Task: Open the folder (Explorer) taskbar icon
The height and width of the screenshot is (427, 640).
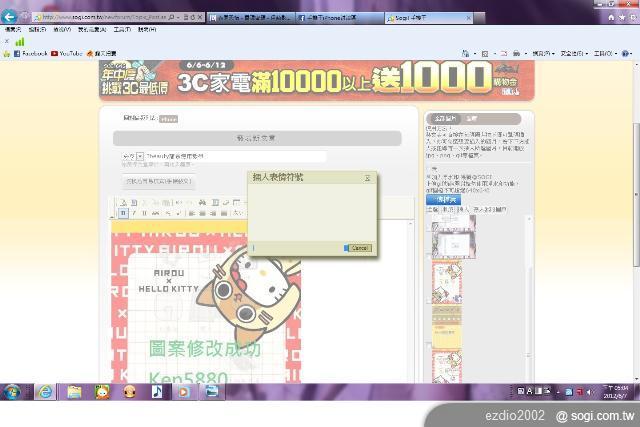Action: (74, 392)
